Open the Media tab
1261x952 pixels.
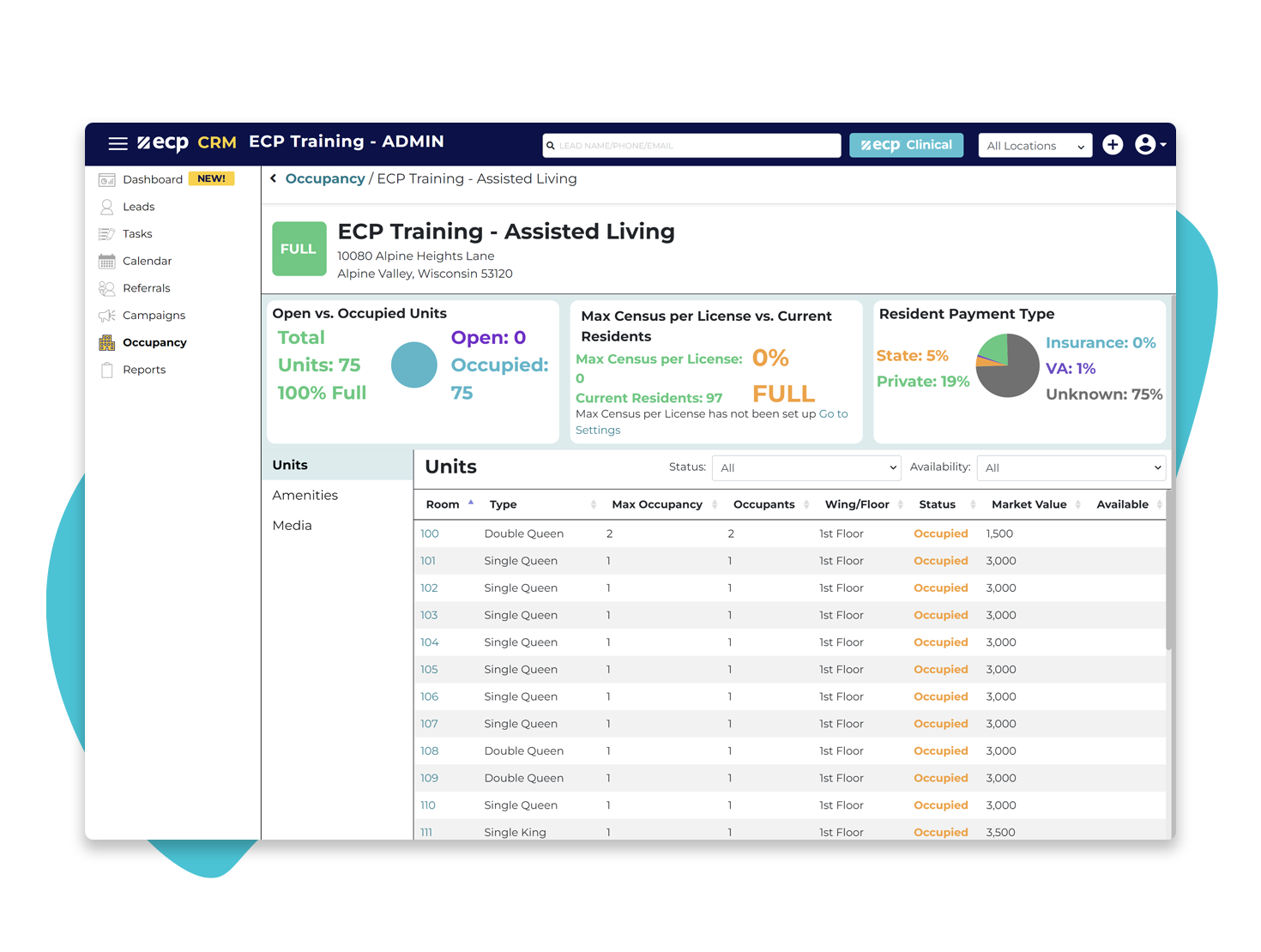292,525
